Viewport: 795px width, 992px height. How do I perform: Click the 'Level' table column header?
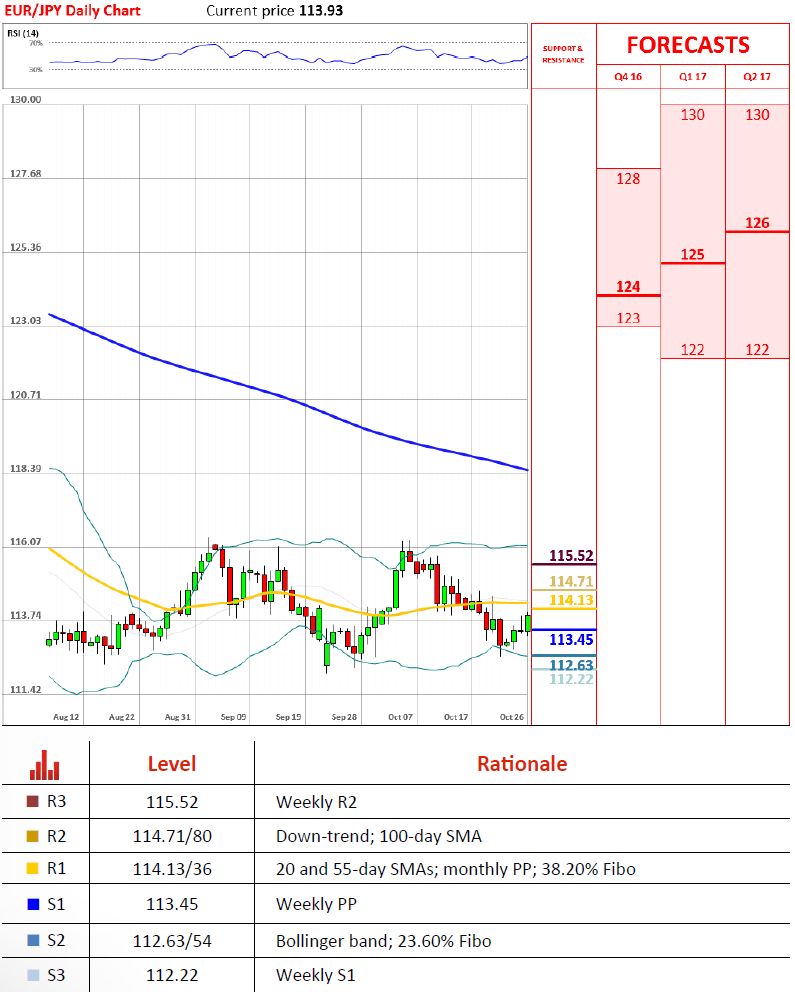pyautogui.click(x=171, y=764)
